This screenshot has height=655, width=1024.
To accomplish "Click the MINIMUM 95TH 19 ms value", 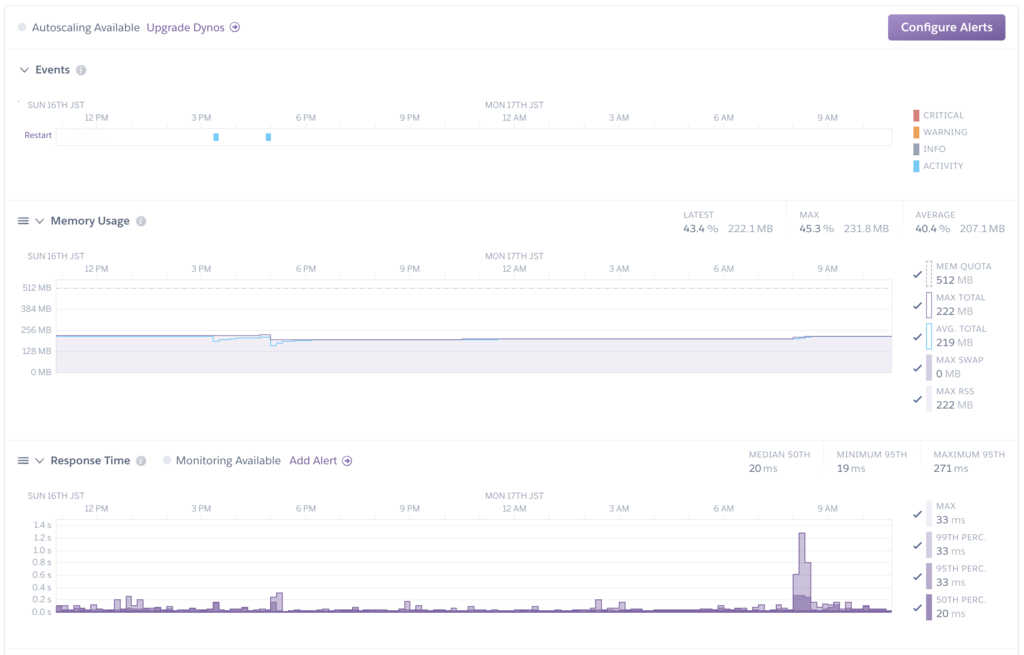I will (851, 468).
